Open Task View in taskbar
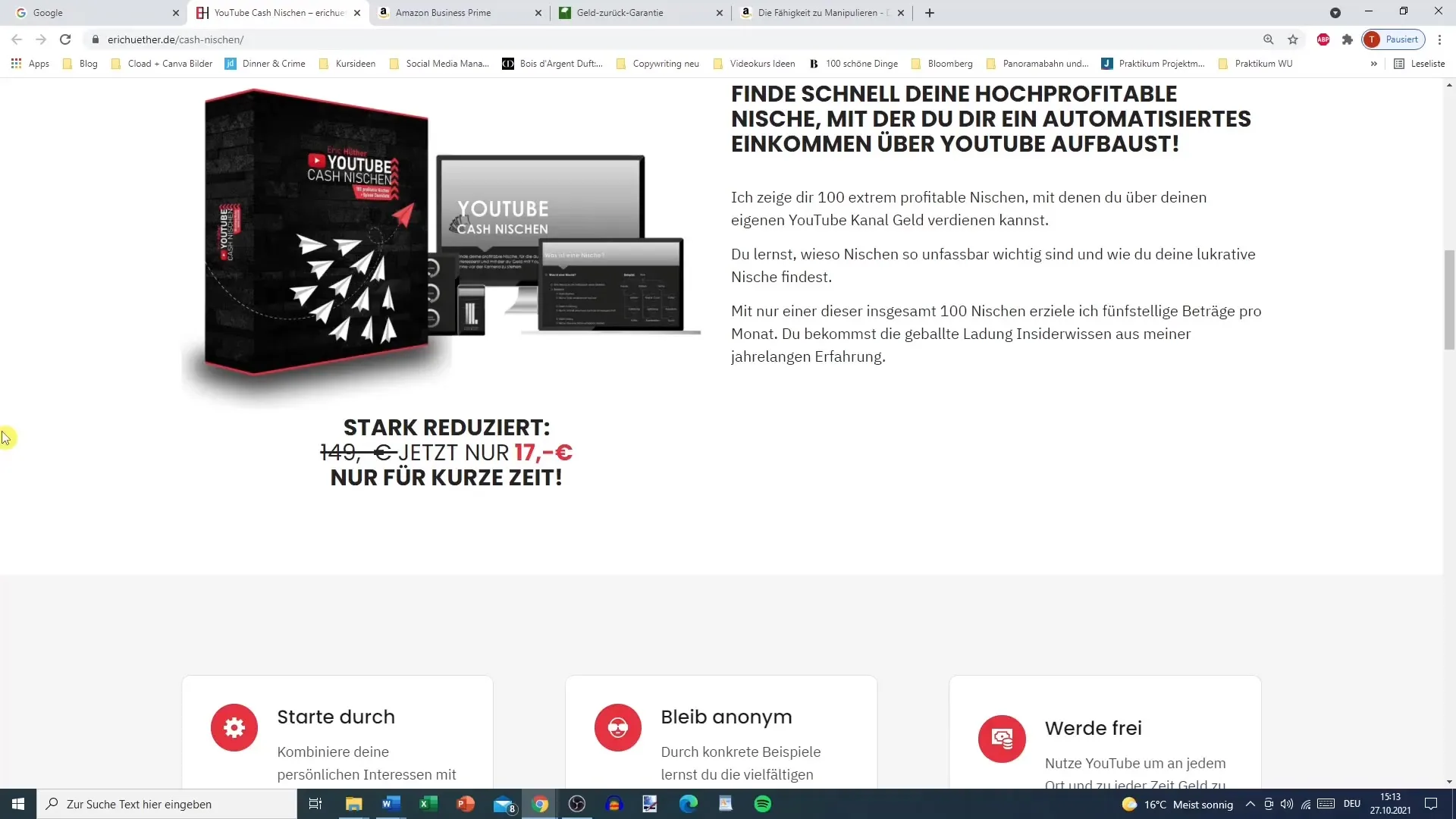 [315, 804]
